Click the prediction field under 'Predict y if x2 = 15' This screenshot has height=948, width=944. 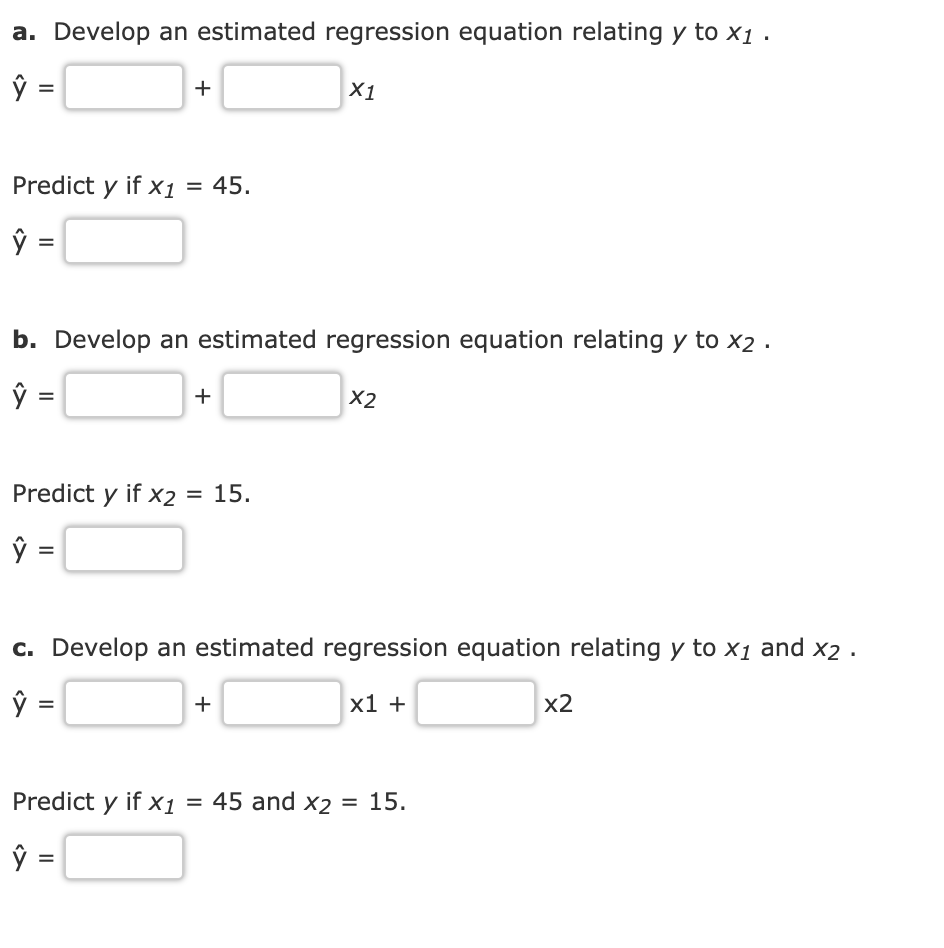coord(123,548)
